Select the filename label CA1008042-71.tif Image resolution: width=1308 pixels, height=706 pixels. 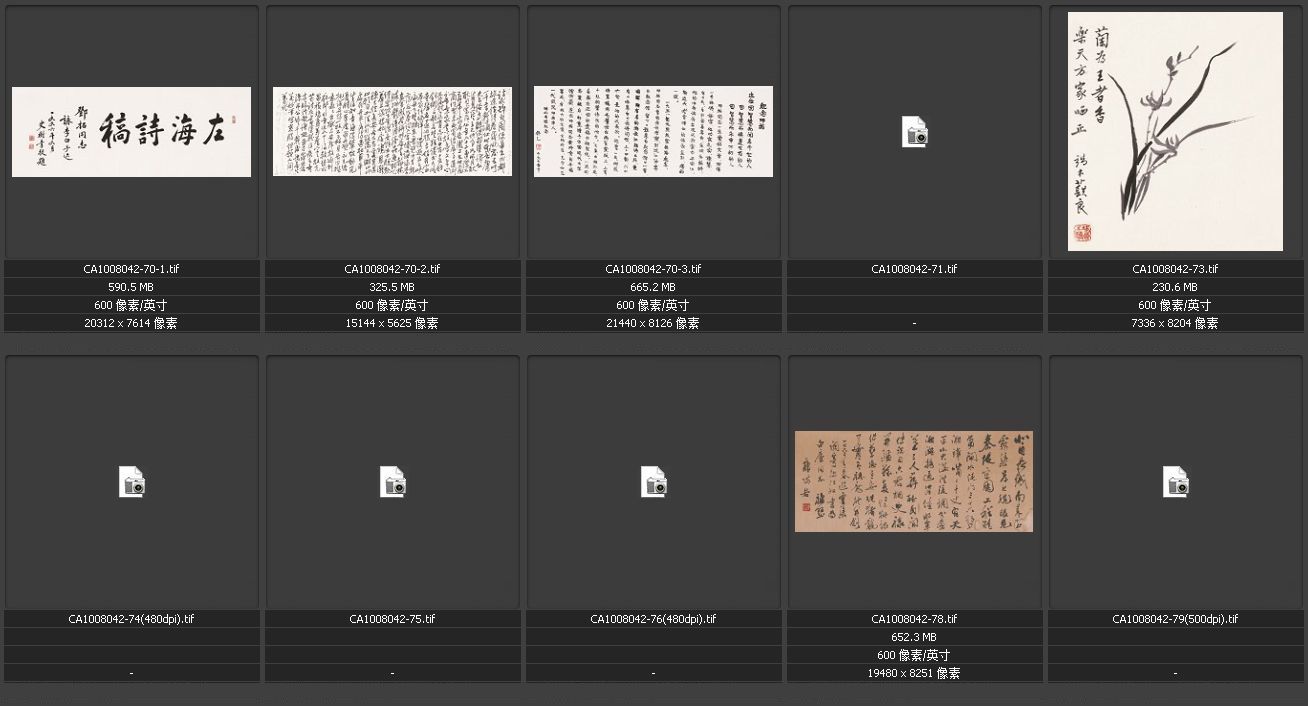[x=914, y=269]
